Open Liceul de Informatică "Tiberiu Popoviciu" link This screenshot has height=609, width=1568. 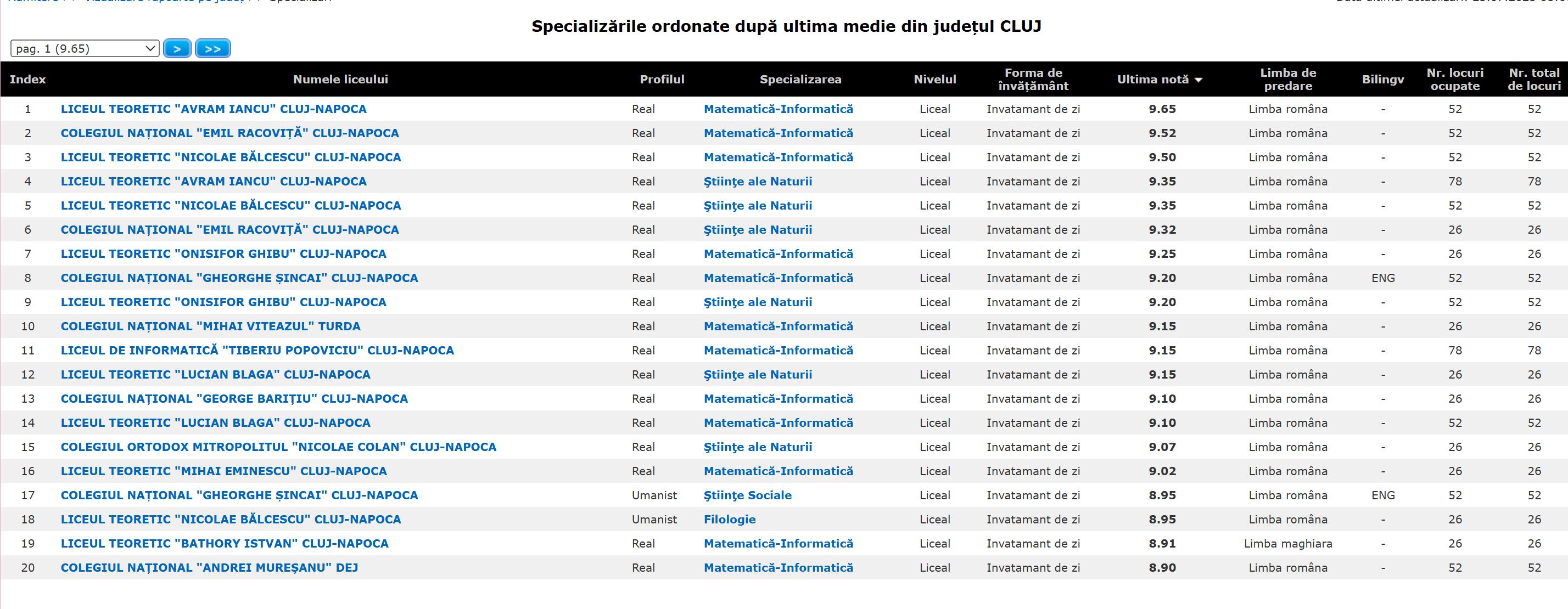pyautogui.click(x=257, y=351)
